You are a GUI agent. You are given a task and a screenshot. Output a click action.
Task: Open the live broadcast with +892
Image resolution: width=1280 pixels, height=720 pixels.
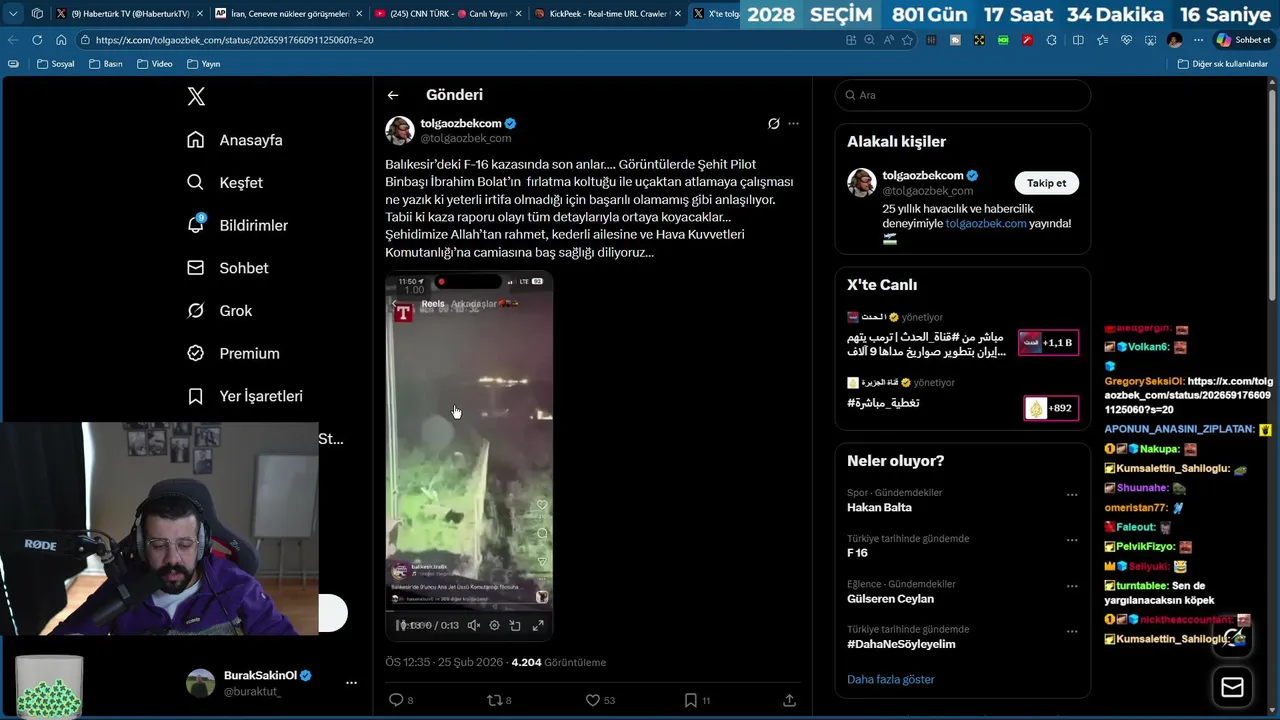[x=962, y=397]
